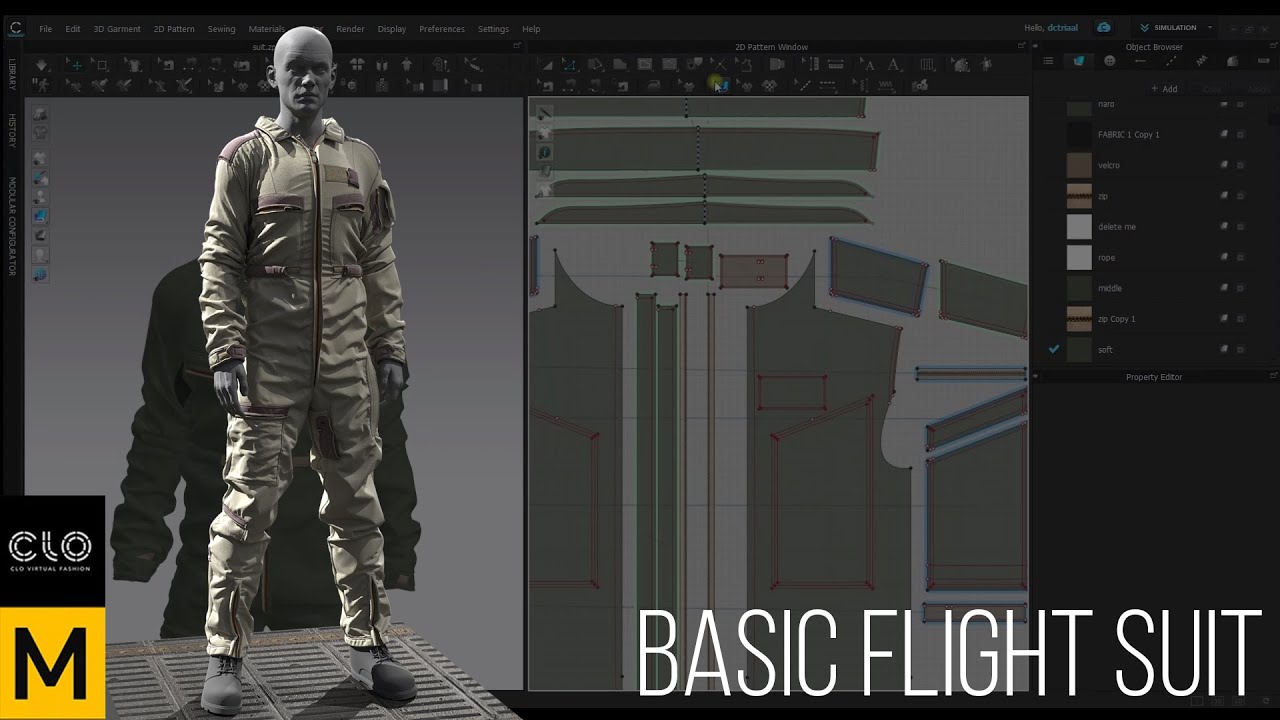The height and width of the screenshot is (720, 1280).
Task: Click the zip fabric texture swatch
Action: point(1079,196)
